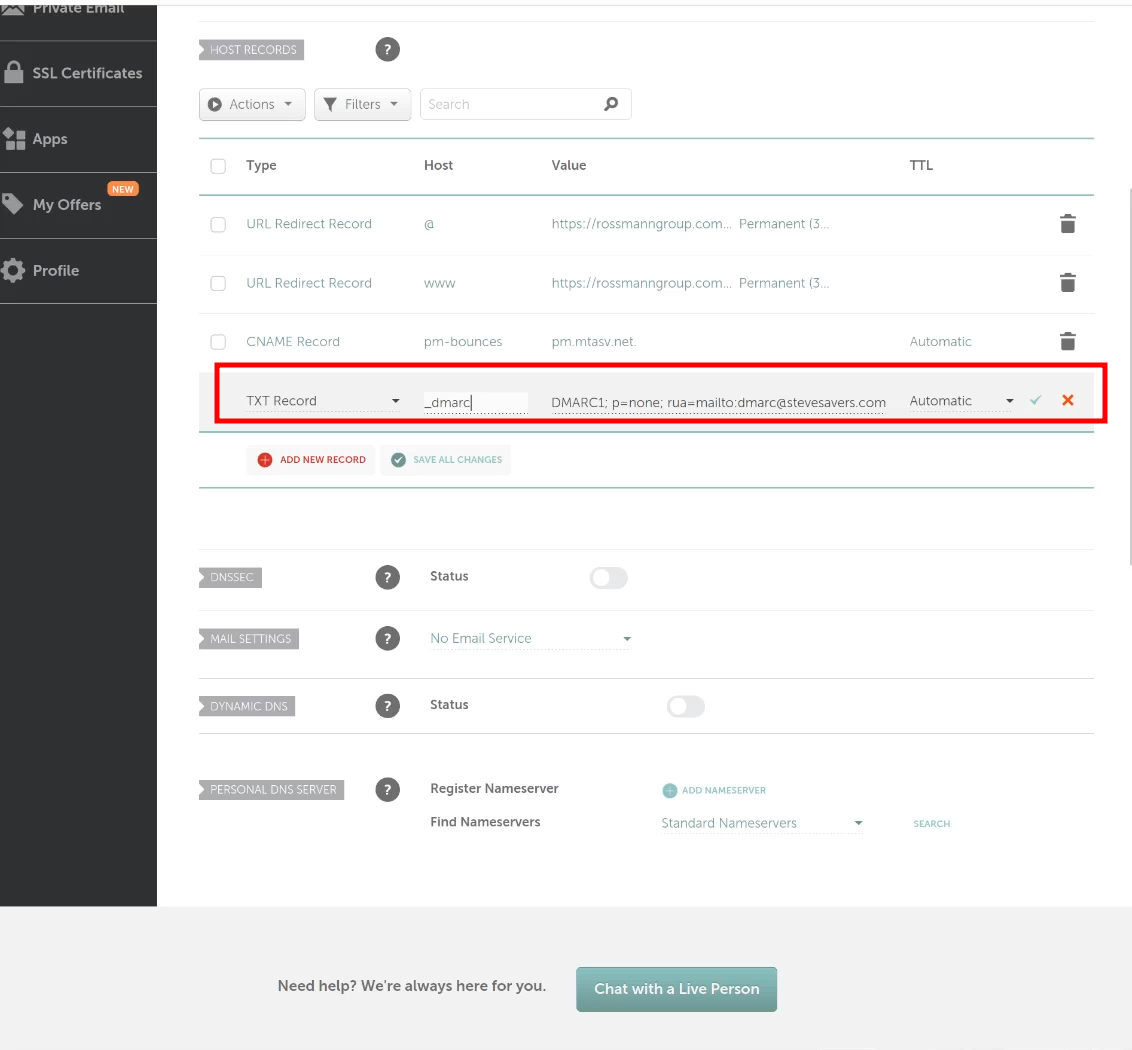Open the Actions dropdown
This screenshot has height=1050, width=1132.
click(252, 104)
